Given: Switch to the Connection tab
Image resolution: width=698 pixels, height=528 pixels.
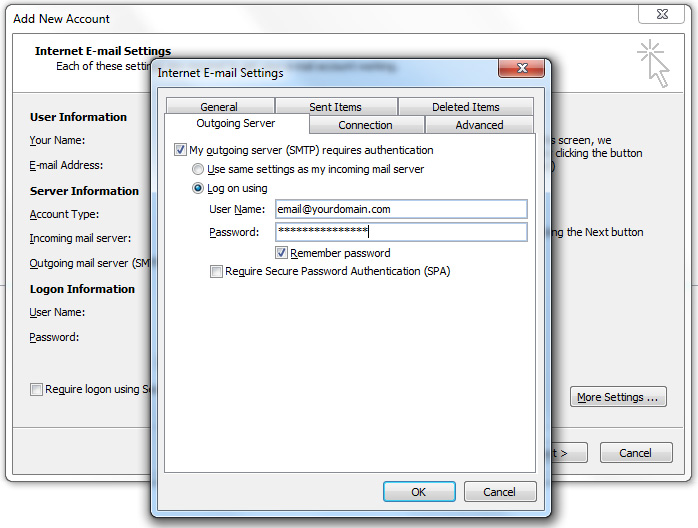Looking at the screenshot, I should (x=365, y=125).
